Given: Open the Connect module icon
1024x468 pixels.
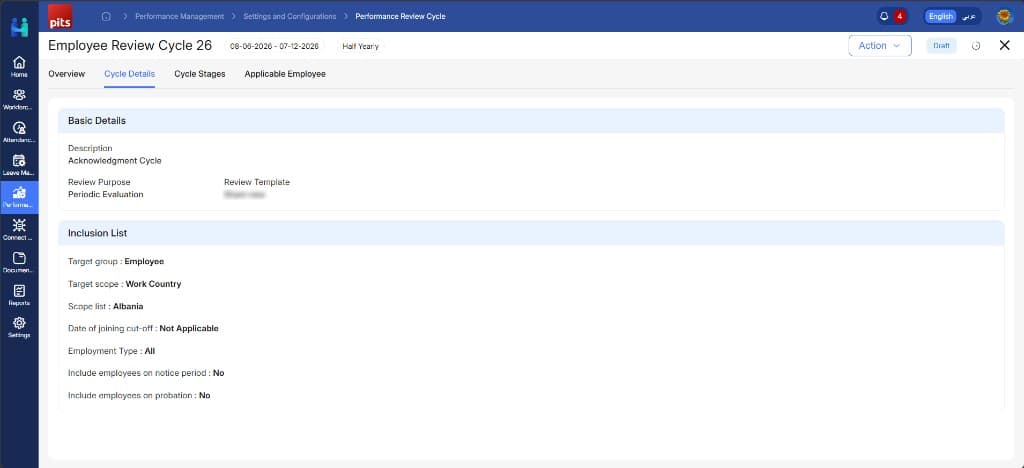Looking at the screenshot, I should point(19,230).
